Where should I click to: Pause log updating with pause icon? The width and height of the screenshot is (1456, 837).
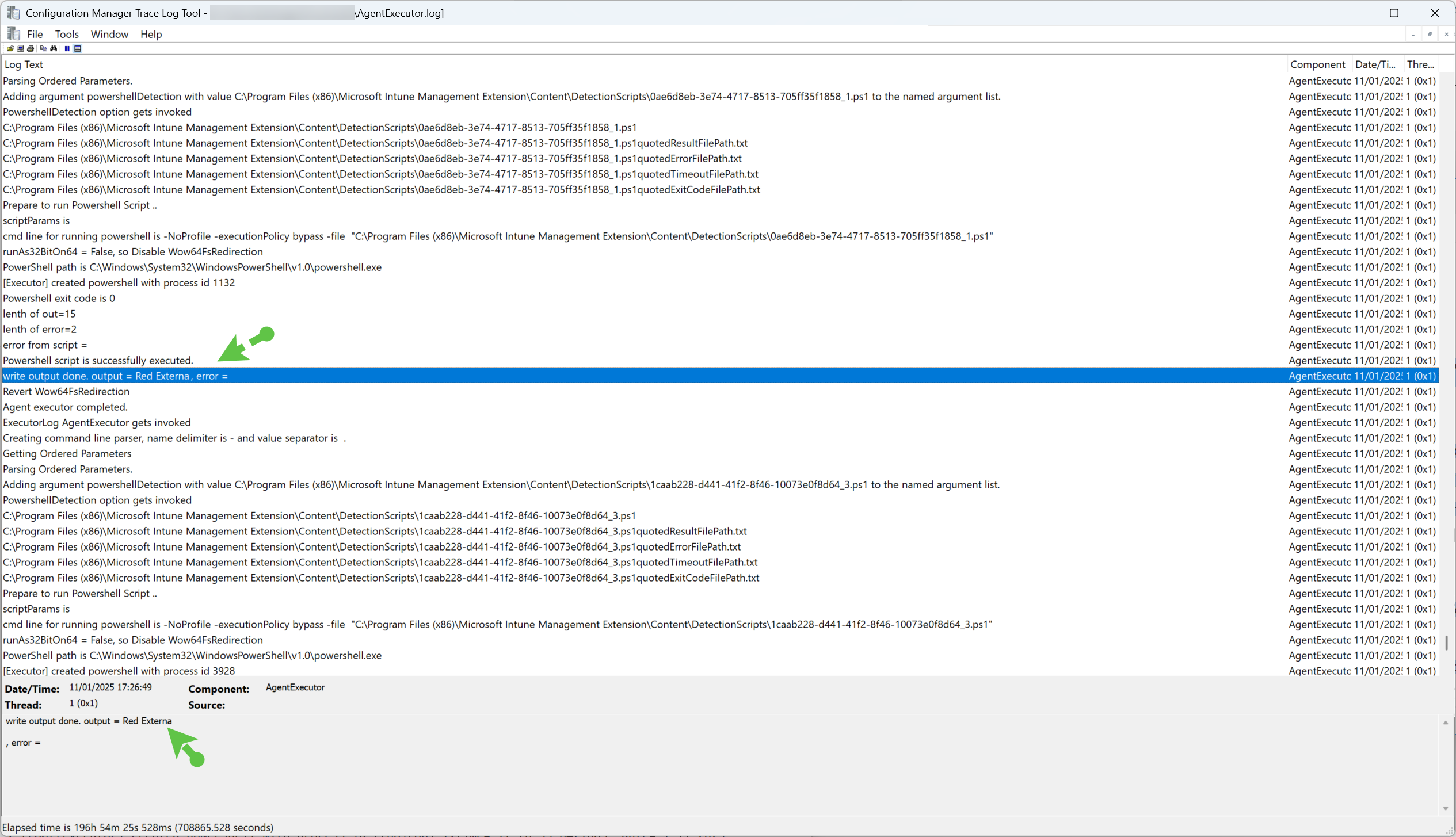tap(67, 49)
